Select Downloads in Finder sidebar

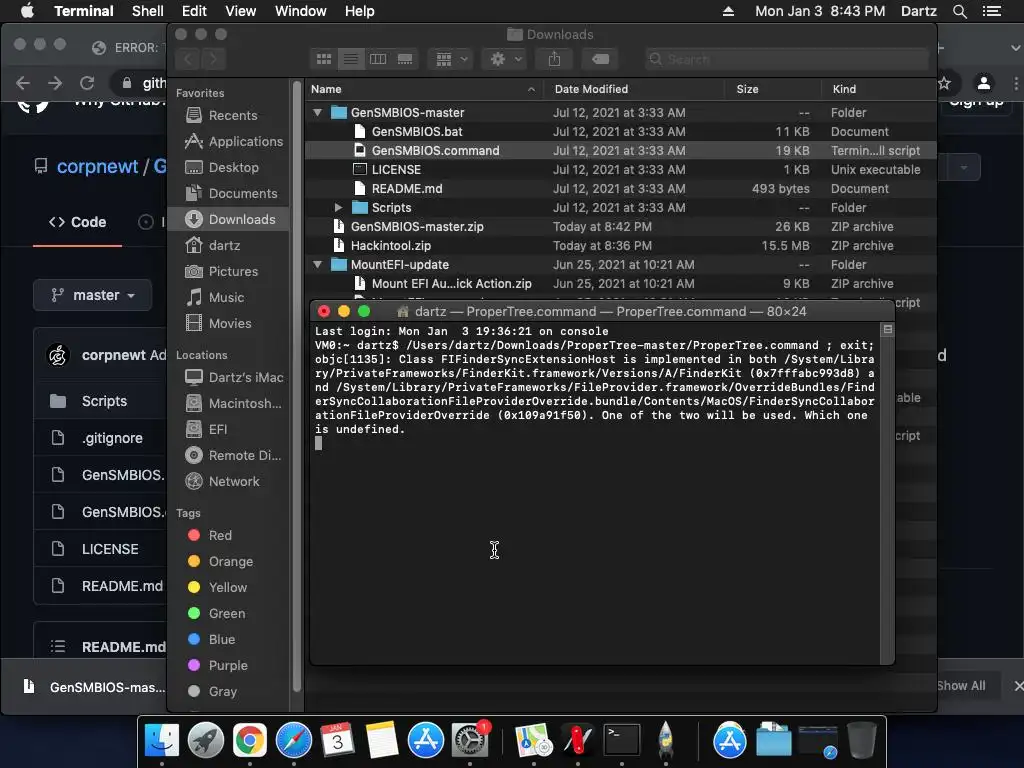point(229,219)
